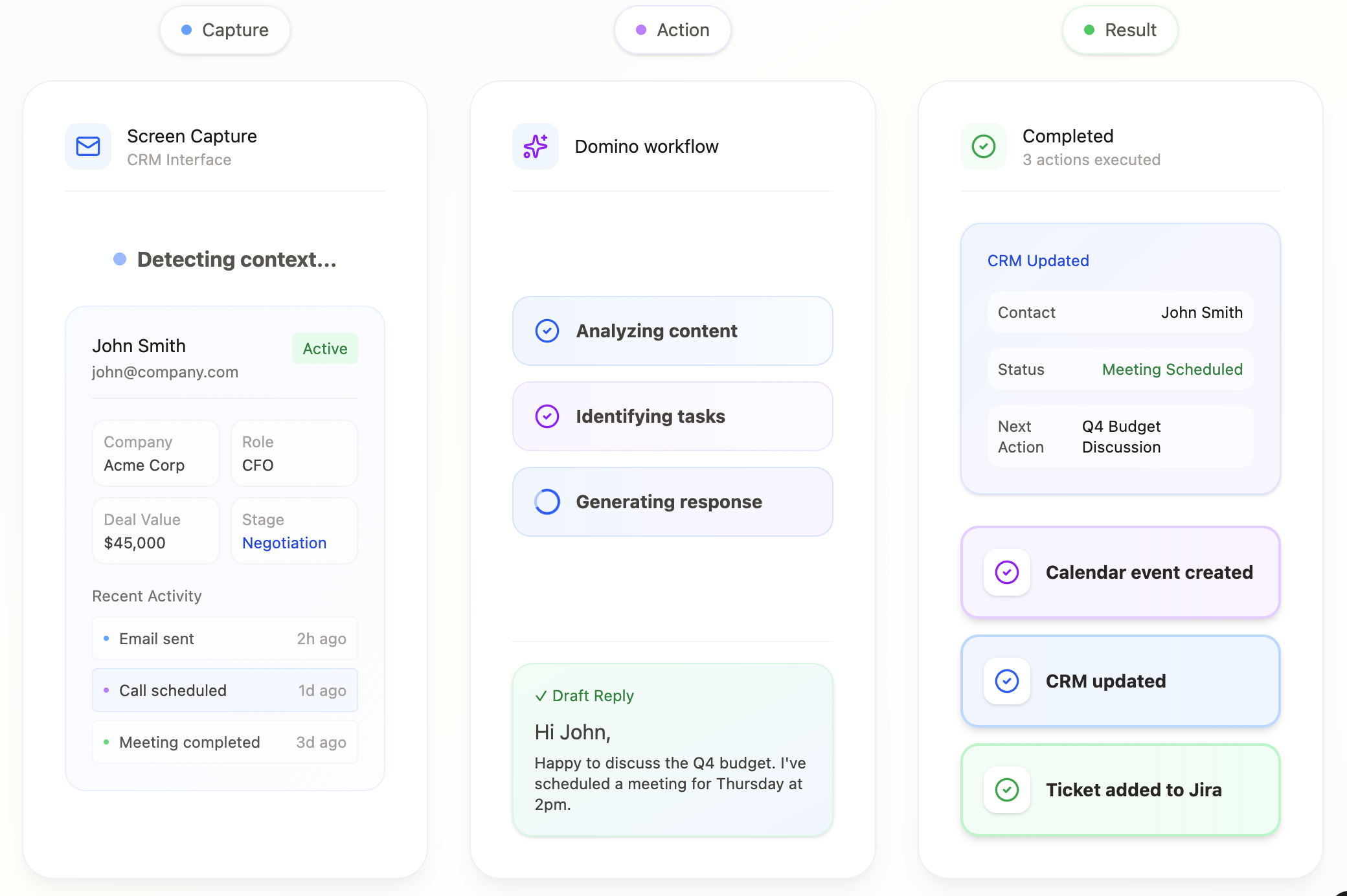Select the Result stage pill
This screenshot has height=896, width=1347.
click(1120, 30)
